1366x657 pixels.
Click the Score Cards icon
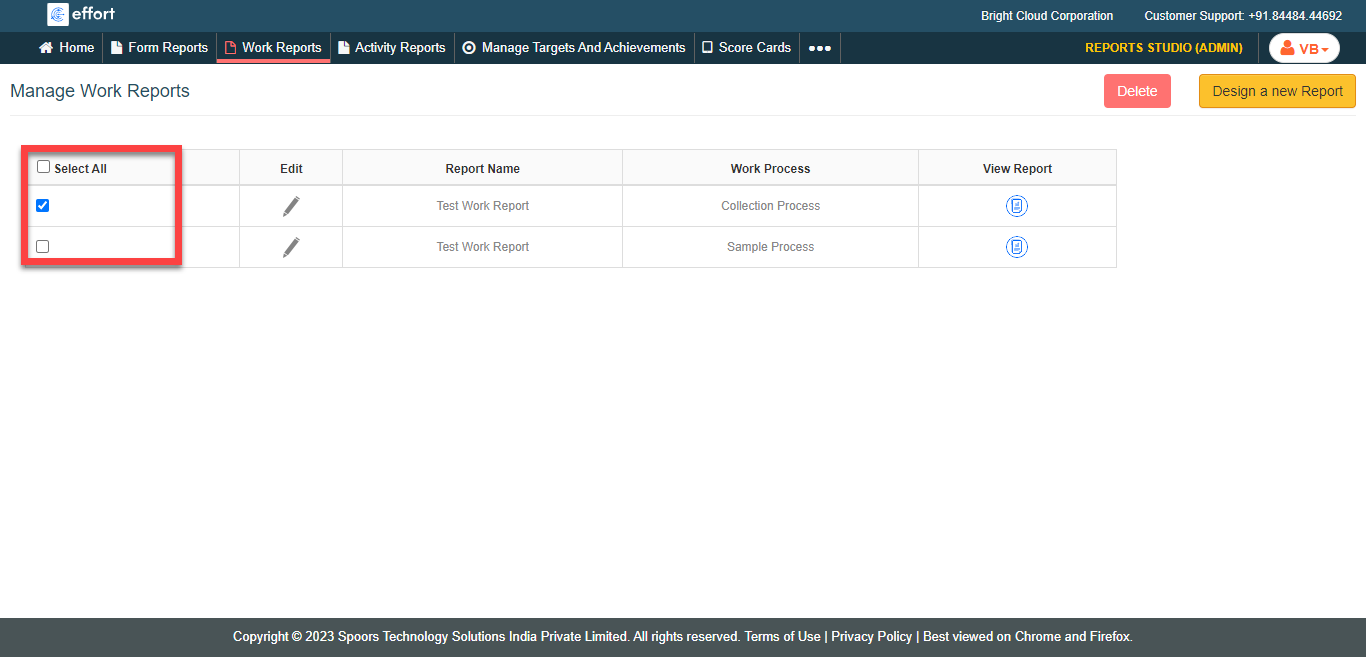pos(707,48)
